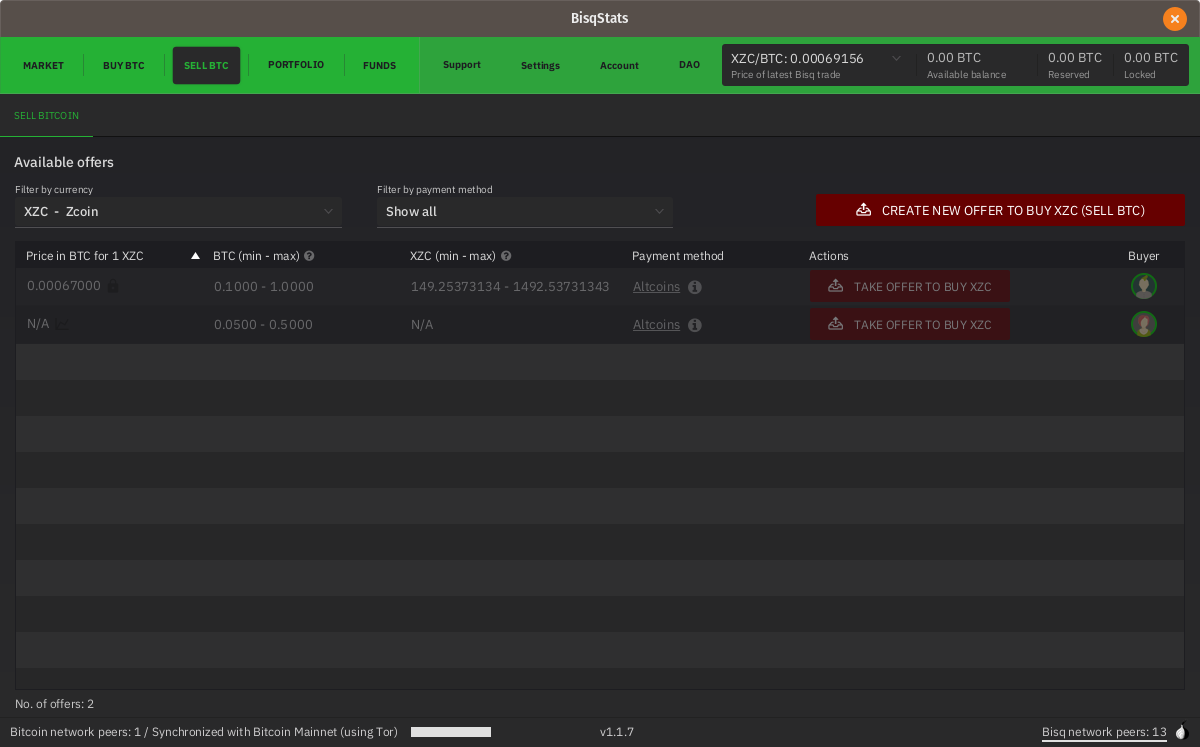Click info icon for Altcoins in 0.0500 - 0.5000 row
This screenshot has width=1200, height=747.
(695, 325)
